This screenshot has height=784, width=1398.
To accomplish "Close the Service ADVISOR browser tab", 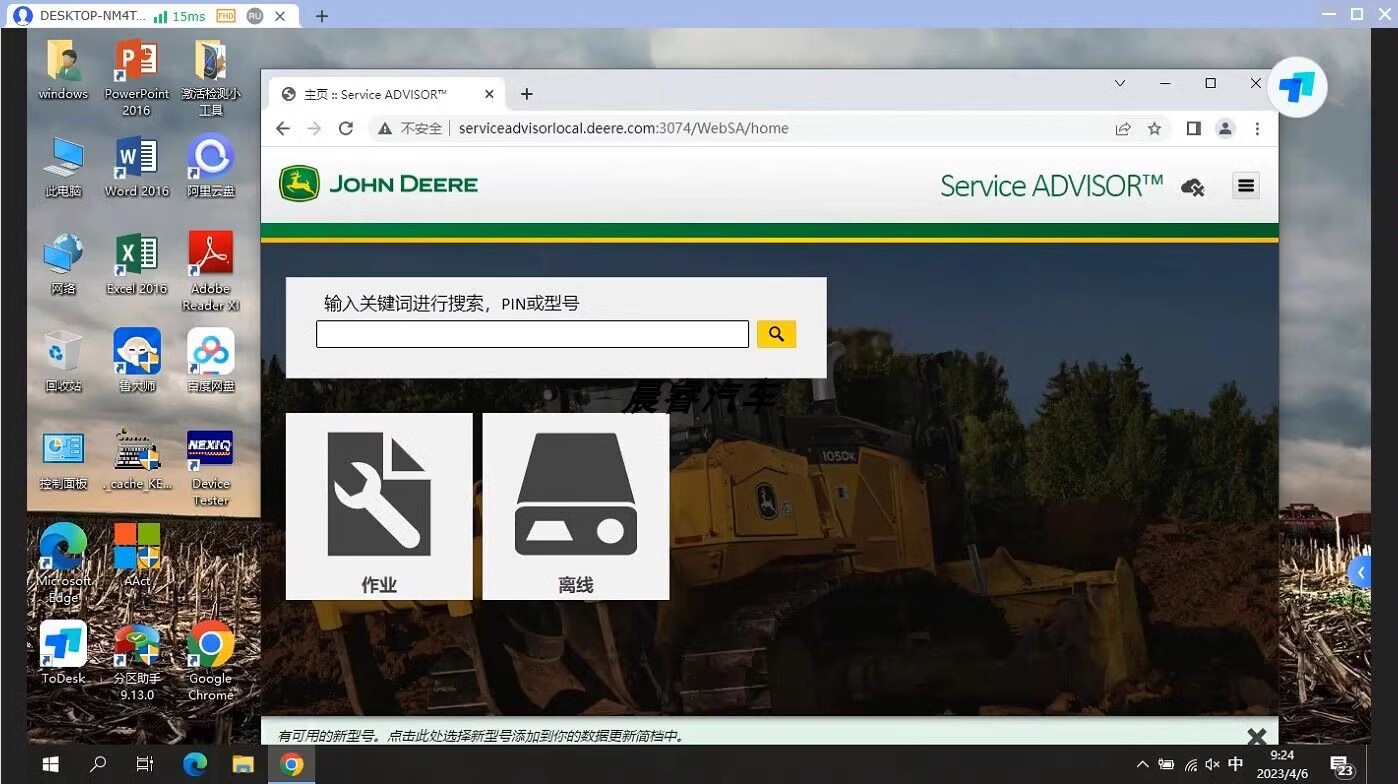I will [x=489, y=94].
